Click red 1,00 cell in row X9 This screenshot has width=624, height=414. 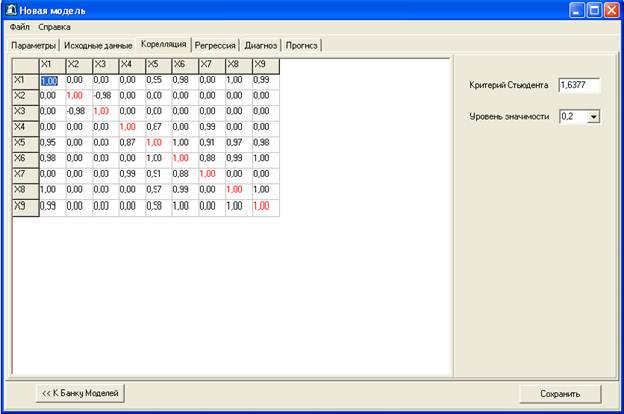(x=266, y=208)
